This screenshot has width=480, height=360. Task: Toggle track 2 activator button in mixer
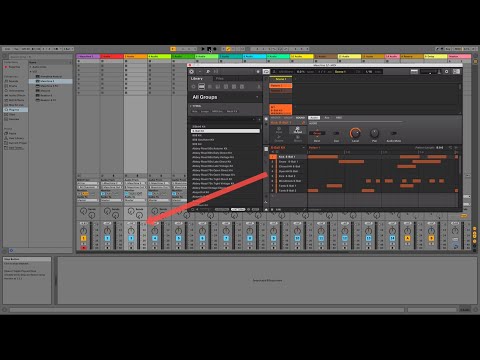click(x=107, y=238)
